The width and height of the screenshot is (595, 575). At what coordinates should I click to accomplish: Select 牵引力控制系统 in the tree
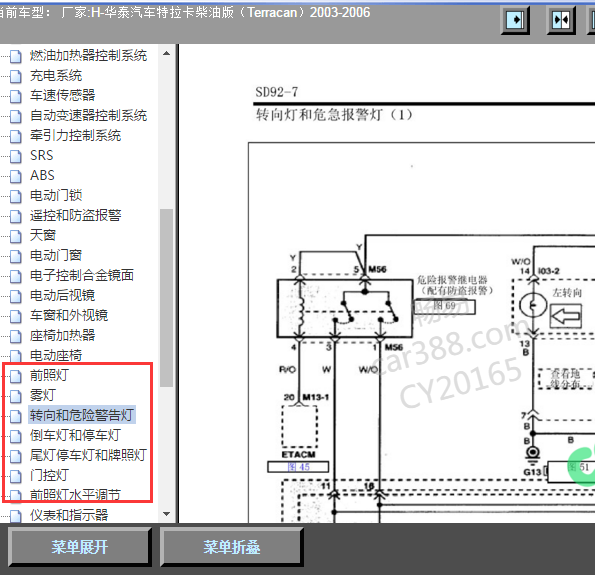coord(76,135)
